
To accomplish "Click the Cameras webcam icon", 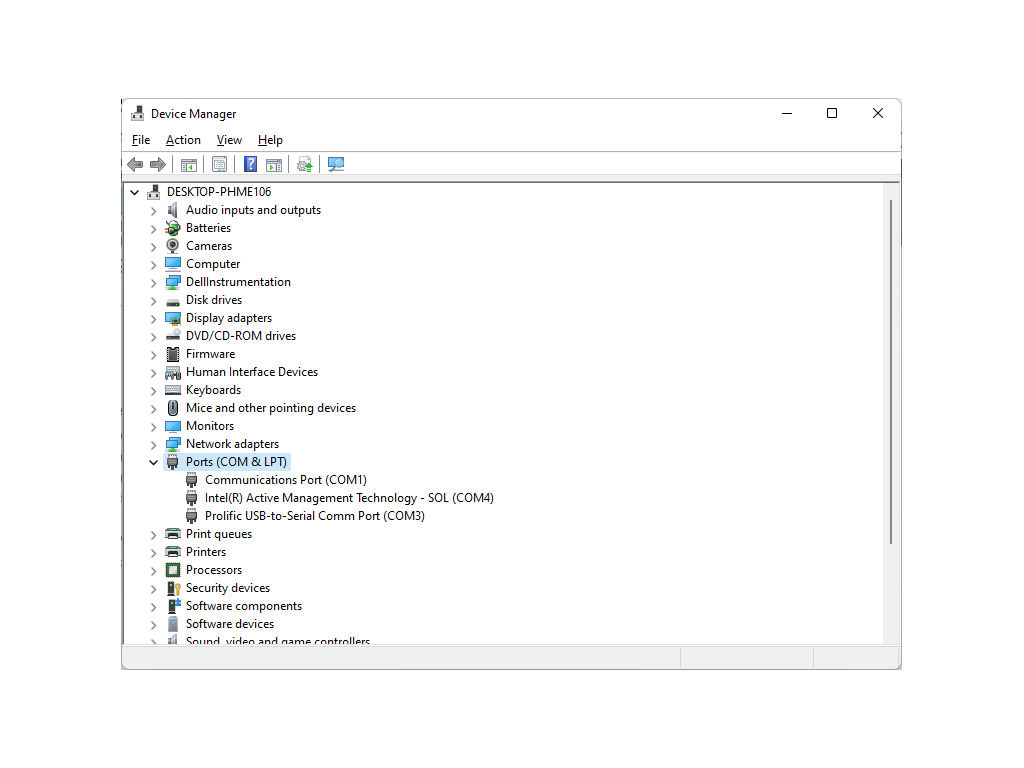I will pyautogui.click(x=172, y=246).
